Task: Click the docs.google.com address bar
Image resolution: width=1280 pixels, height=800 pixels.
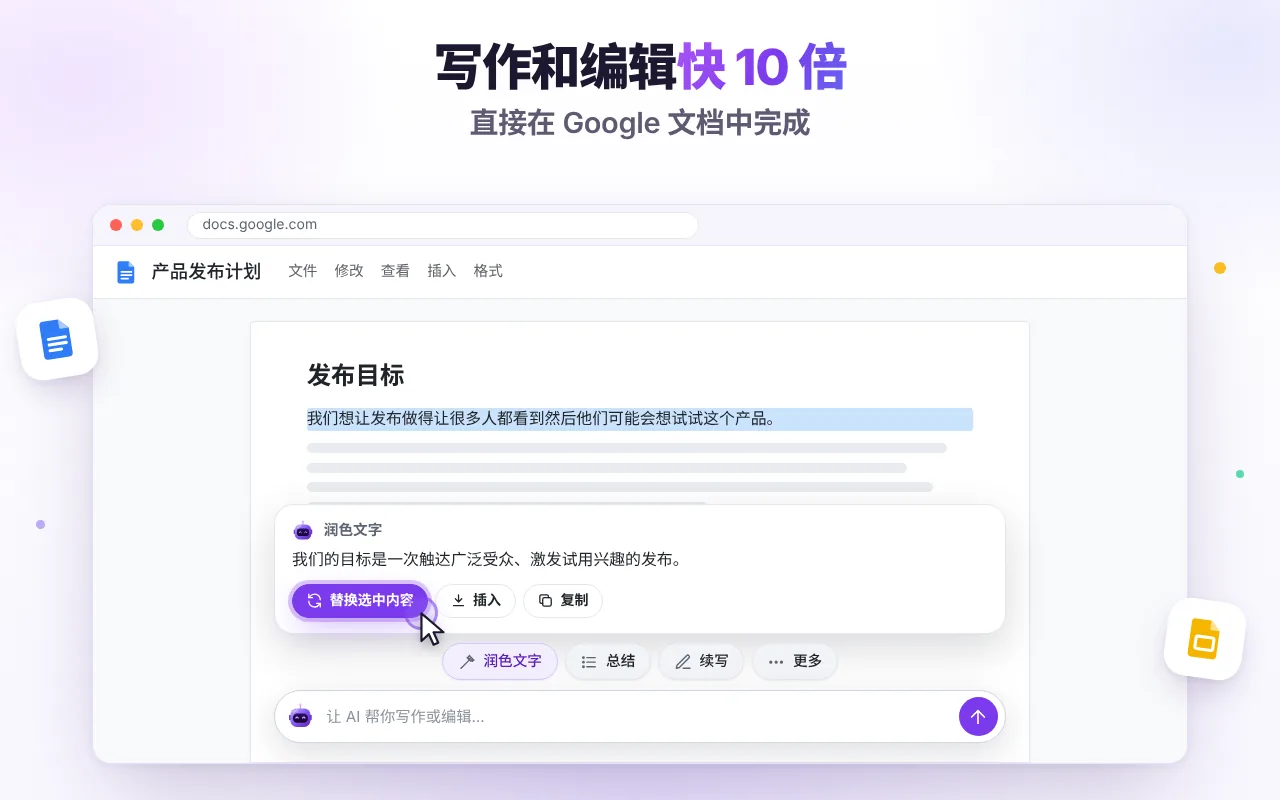Action: click(442, 225)
